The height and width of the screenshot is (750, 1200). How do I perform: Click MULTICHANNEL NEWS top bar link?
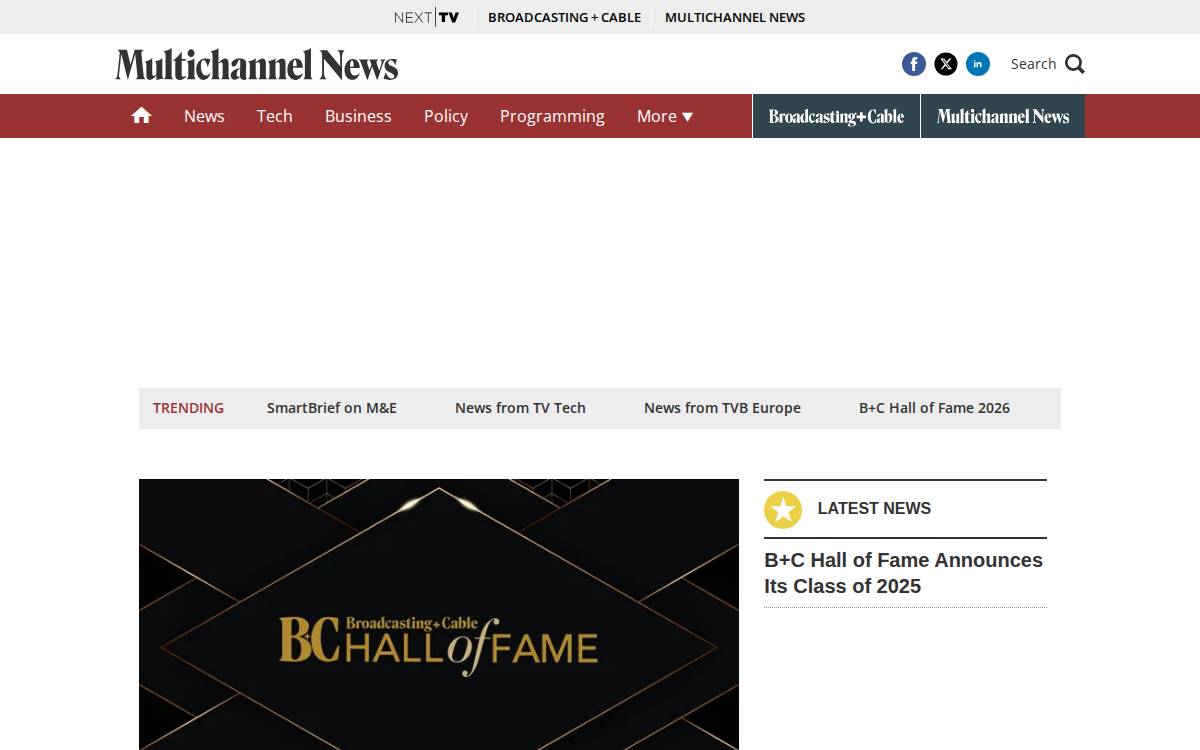tap(735, 17)
